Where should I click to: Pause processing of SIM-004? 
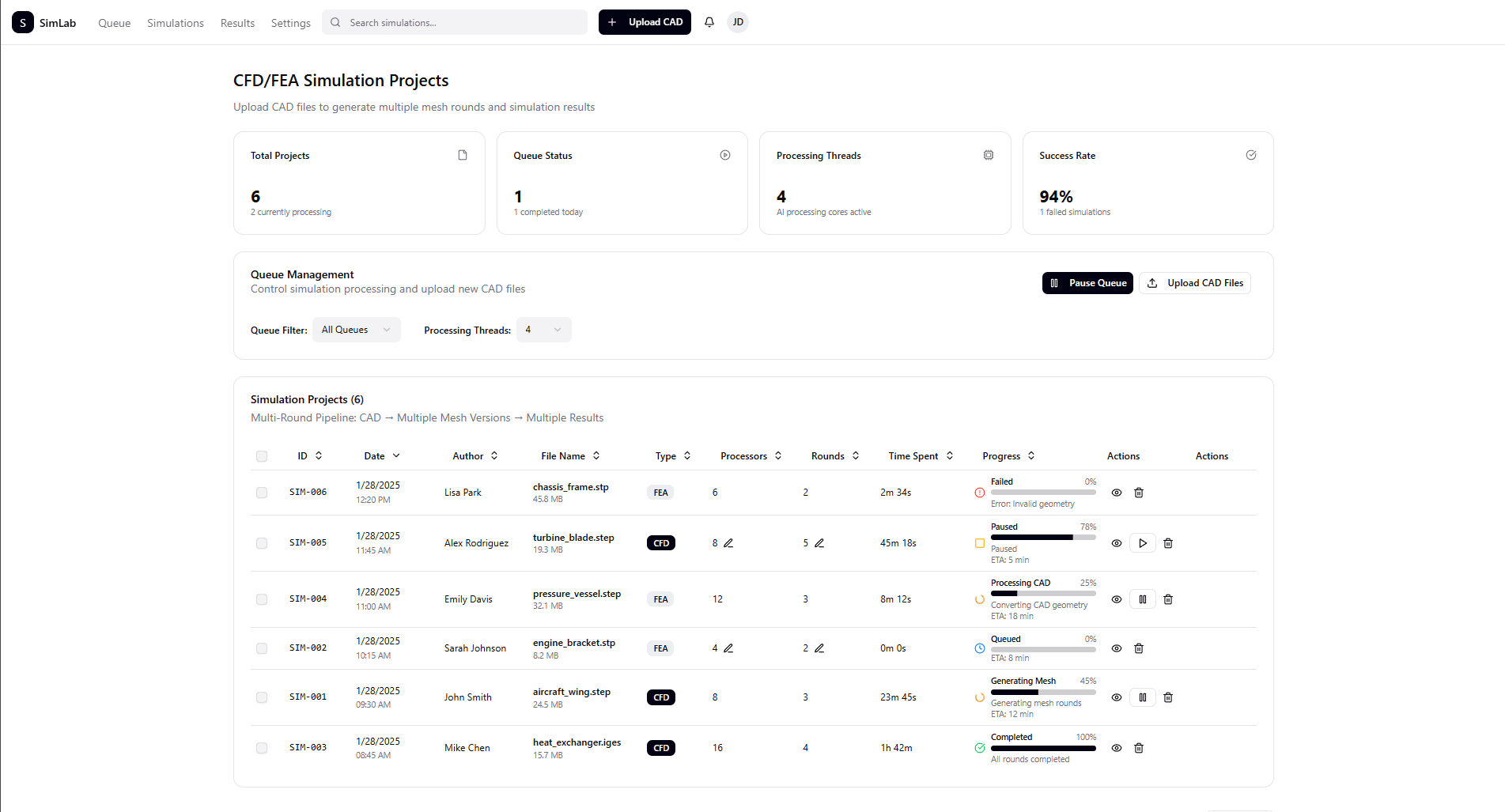pos(1143,599)
